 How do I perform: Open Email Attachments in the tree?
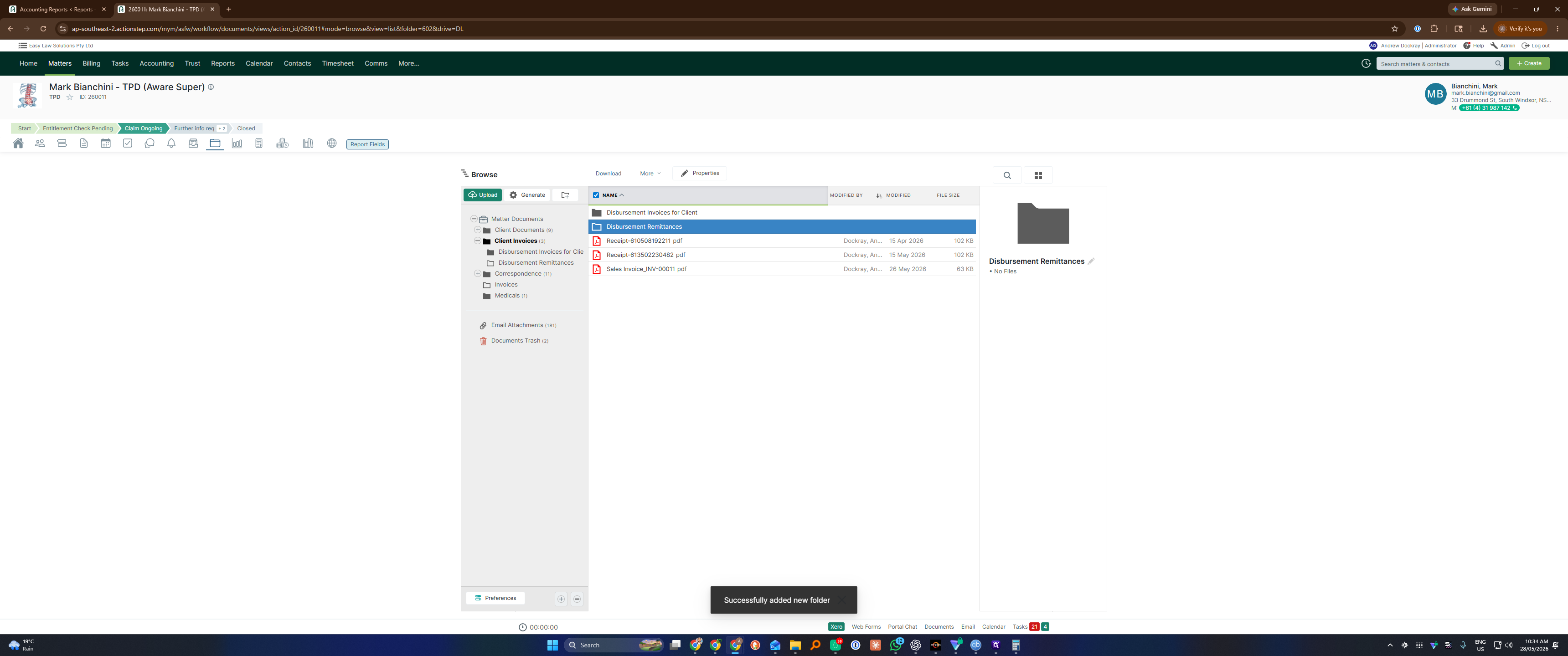tap(518, 326)
